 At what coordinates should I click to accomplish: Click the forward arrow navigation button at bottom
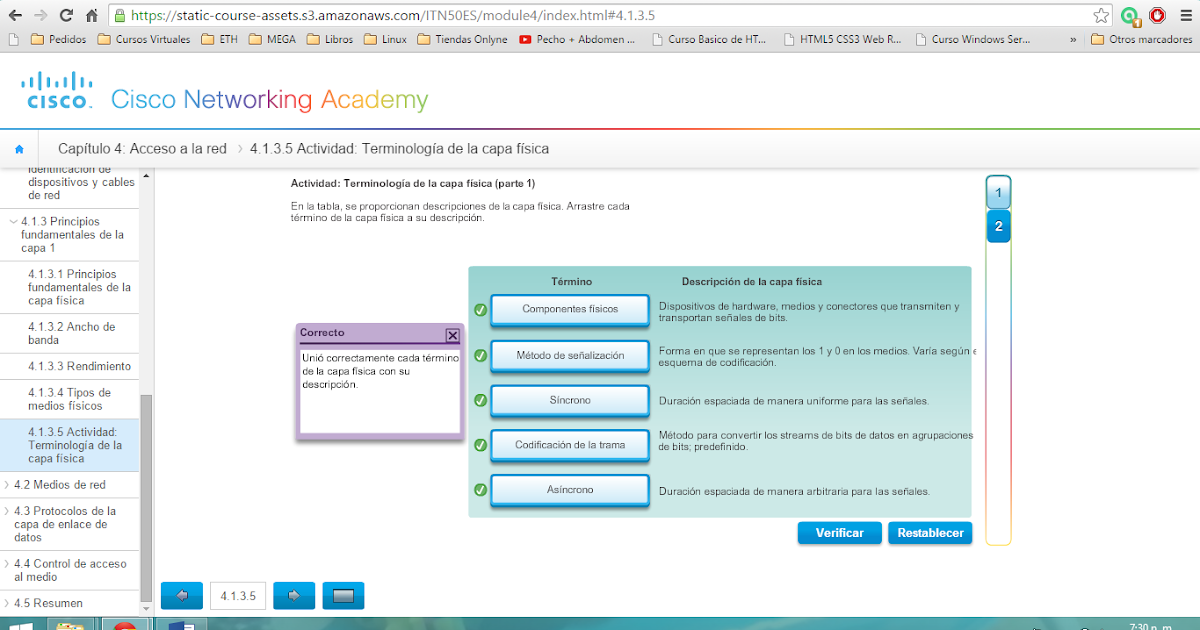[293, 595]
